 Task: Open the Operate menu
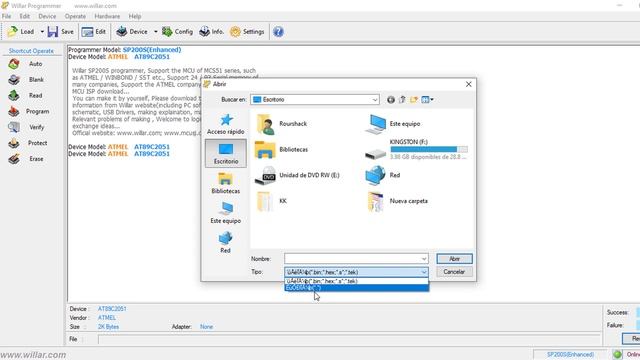[x=75, y=16]
